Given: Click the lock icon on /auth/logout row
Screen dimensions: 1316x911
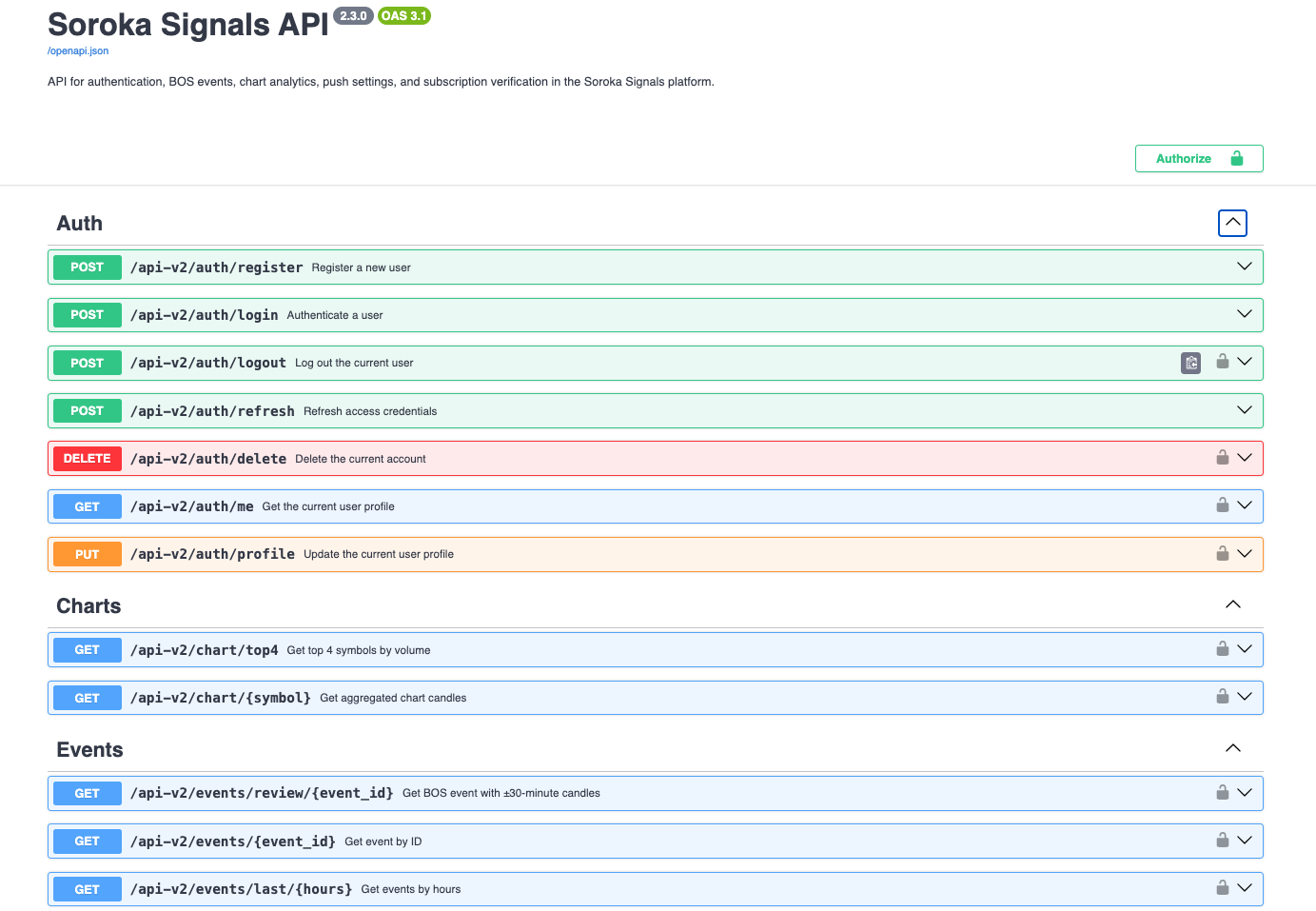Looking at the screenshot, I should pos(1223,362).
